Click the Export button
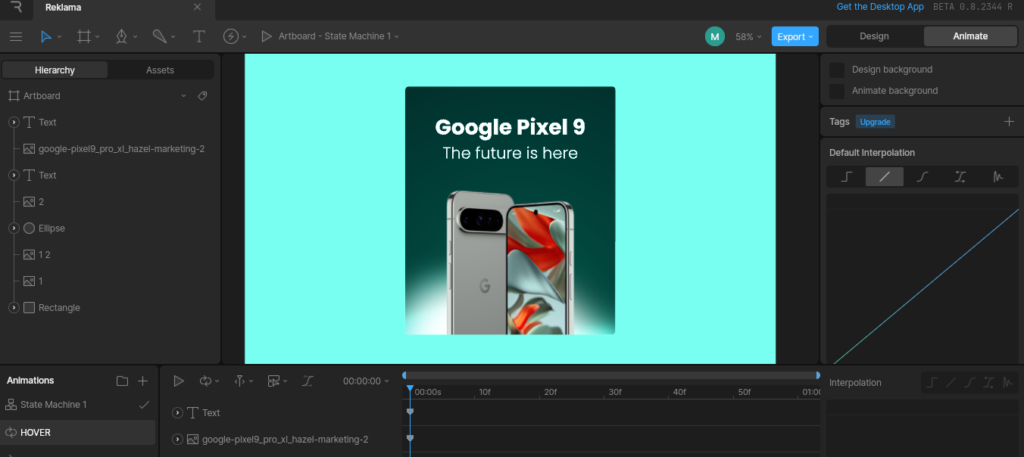The image size is (1024, 457). [795, 37]
